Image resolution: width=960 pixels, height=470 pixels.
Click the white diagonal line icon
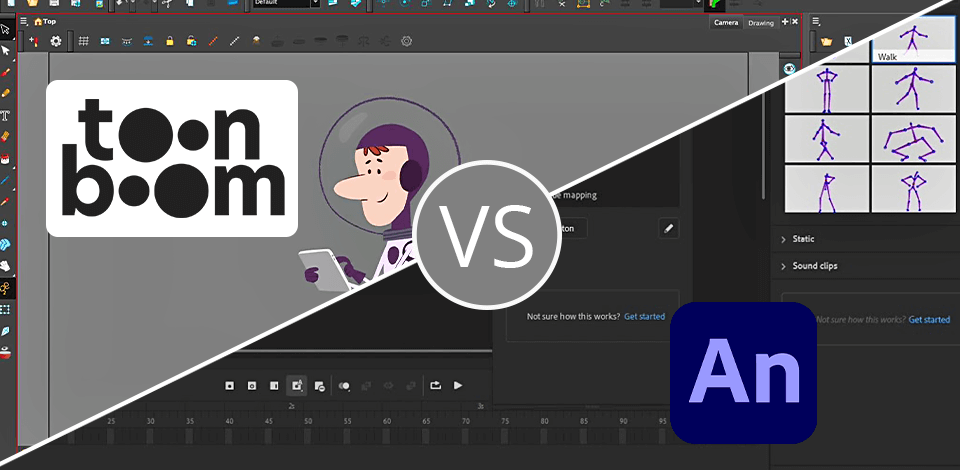pos(234,41)
